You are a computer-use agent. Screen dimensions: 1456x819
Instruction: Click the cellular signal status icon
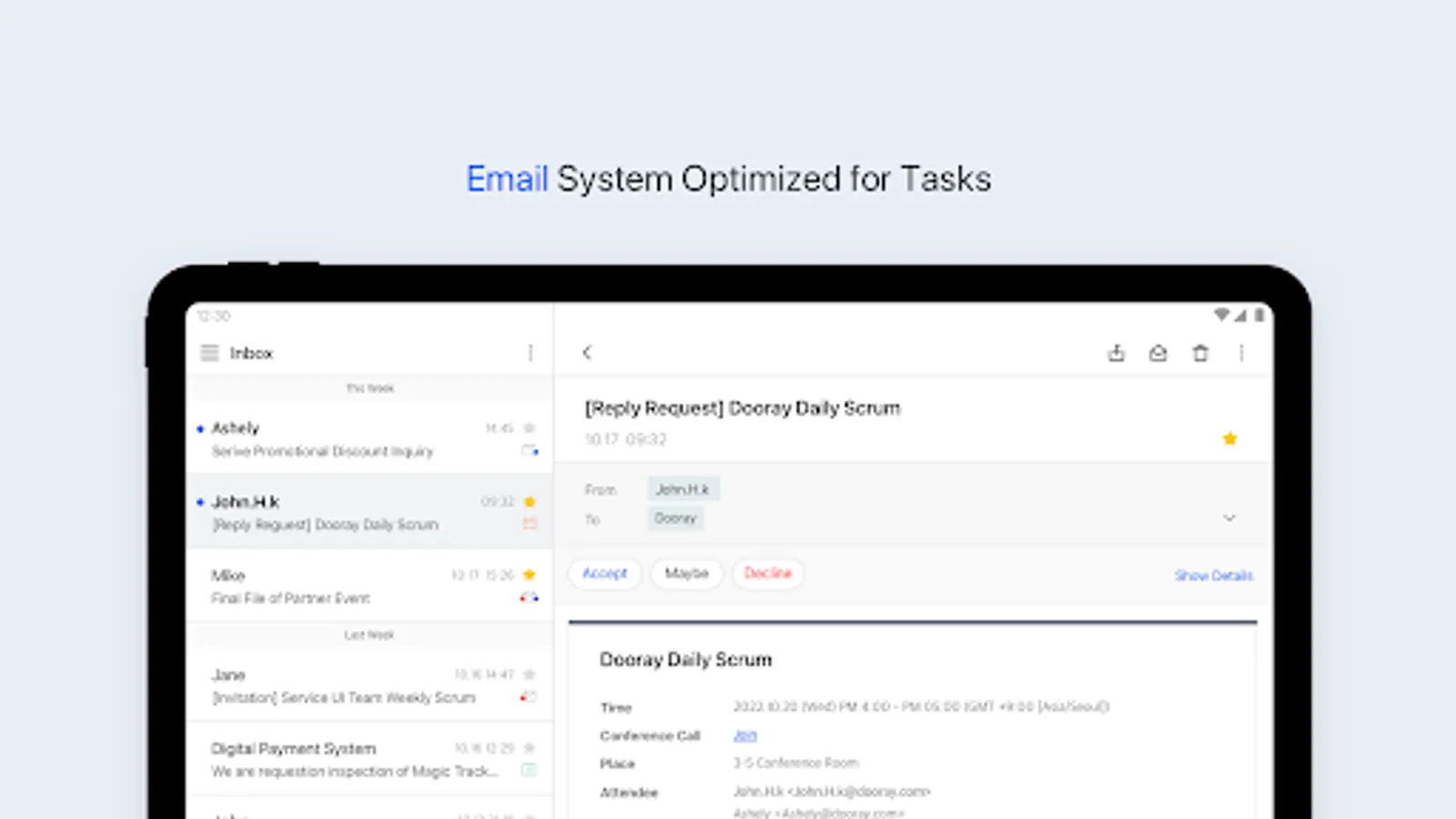(1240, 315)
